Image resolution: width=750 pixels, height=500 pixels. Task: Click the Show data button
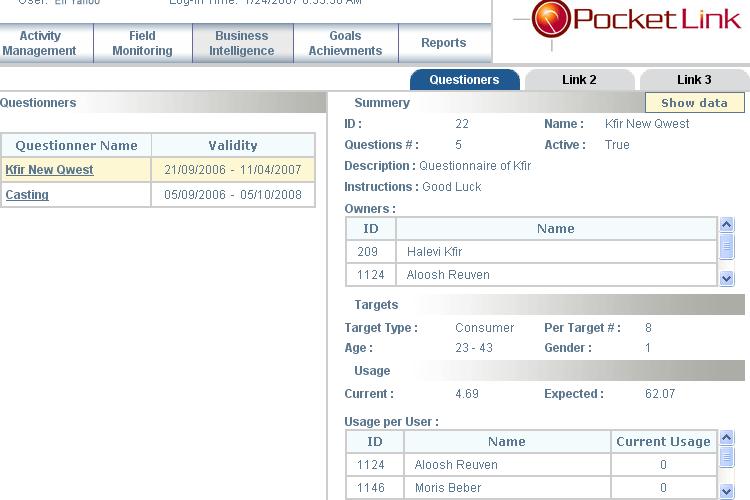click(x=695, y=102)
